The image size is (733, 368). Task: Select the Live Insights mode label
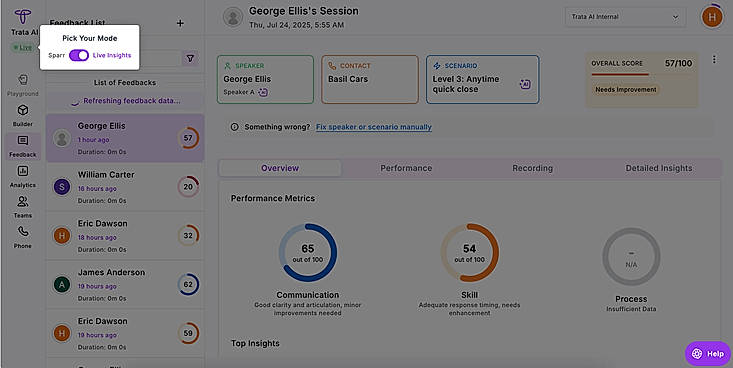pyautogui.click(x=112, y=55)
